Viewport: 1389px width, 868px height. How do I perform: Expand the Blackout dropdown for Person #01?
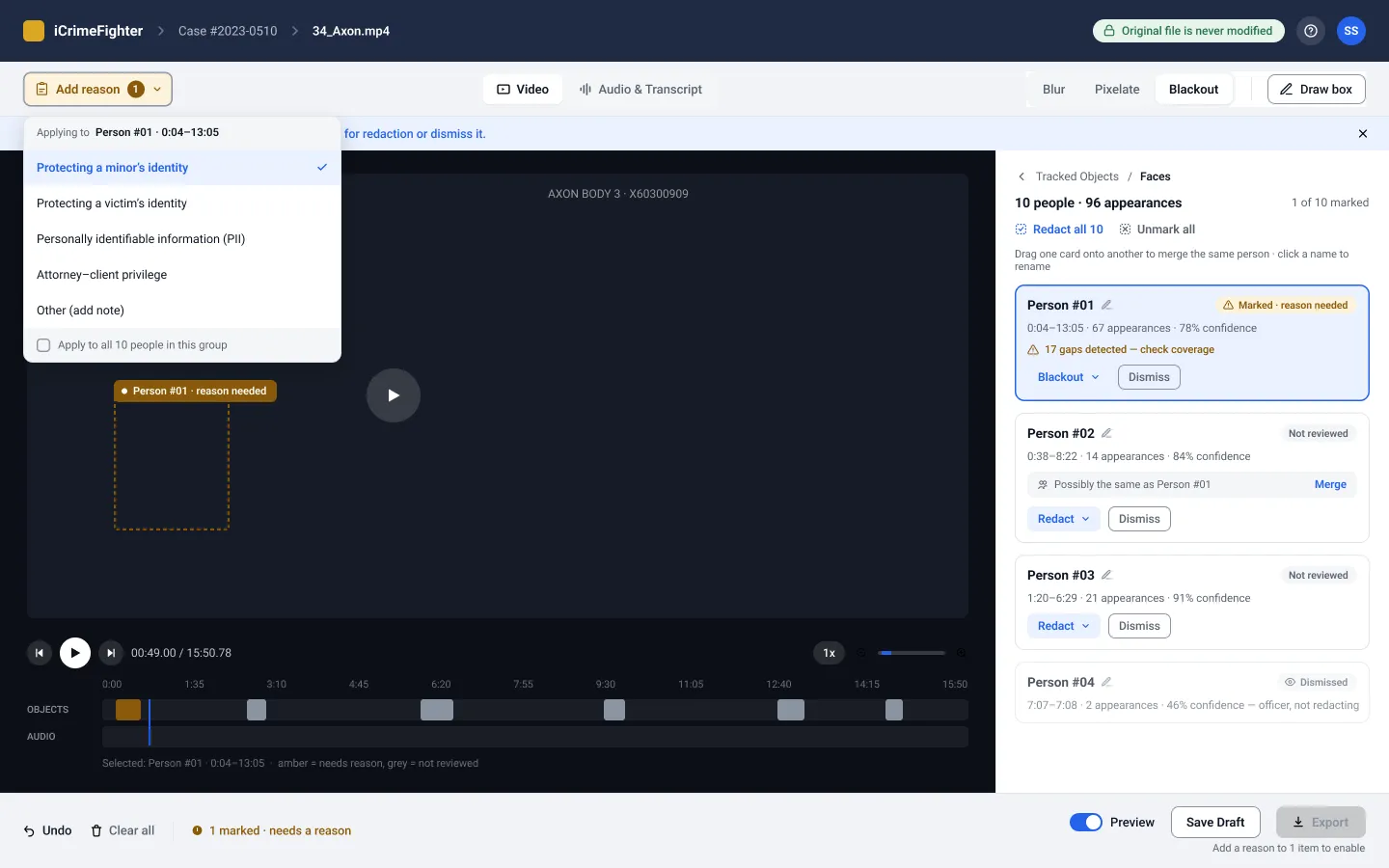1068,377
